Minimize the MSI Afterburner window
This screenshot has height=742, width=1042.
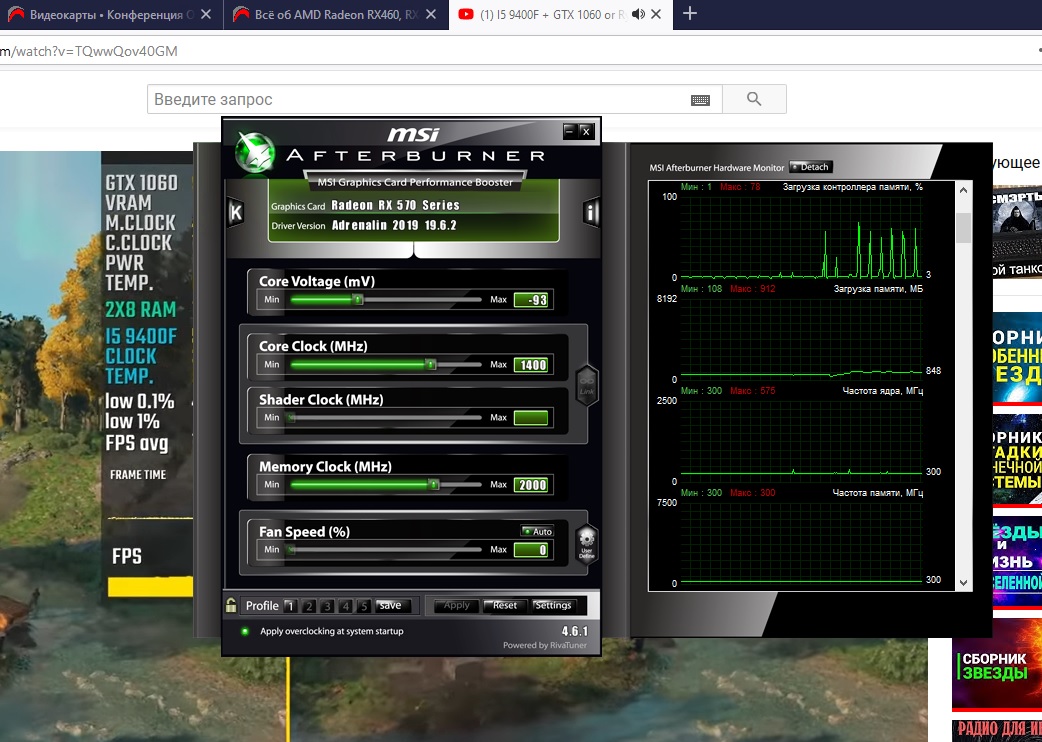click(x=570, y=131)
